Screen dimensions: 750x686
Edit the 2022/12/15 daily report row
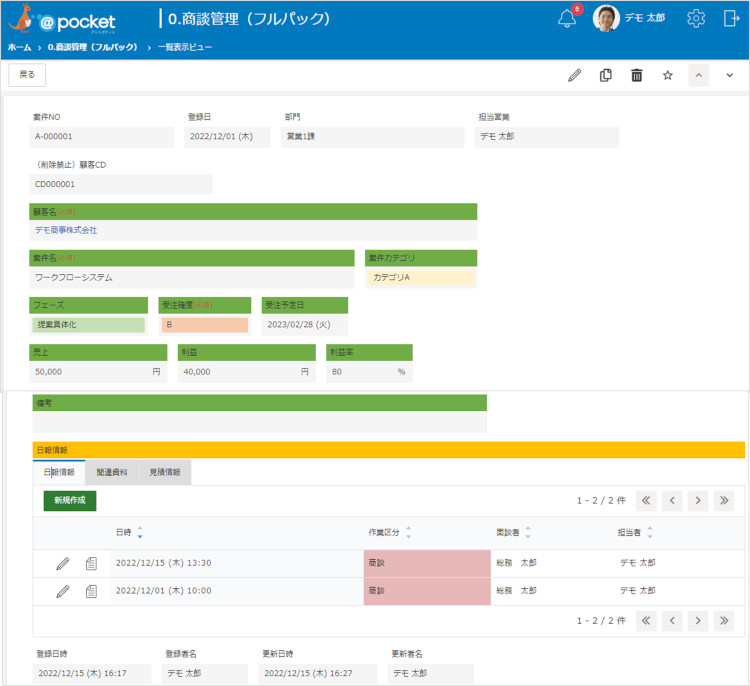(63, 564)
